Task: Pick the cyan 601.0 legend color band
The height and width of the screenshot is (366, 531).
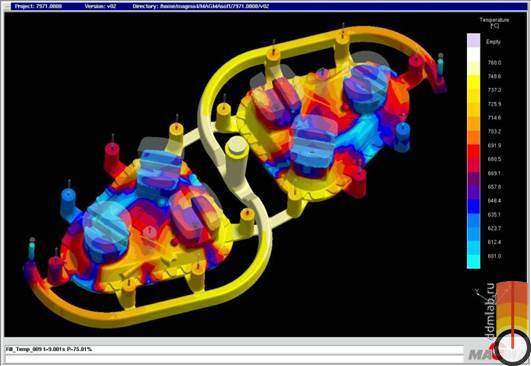Action: (473, 261)
